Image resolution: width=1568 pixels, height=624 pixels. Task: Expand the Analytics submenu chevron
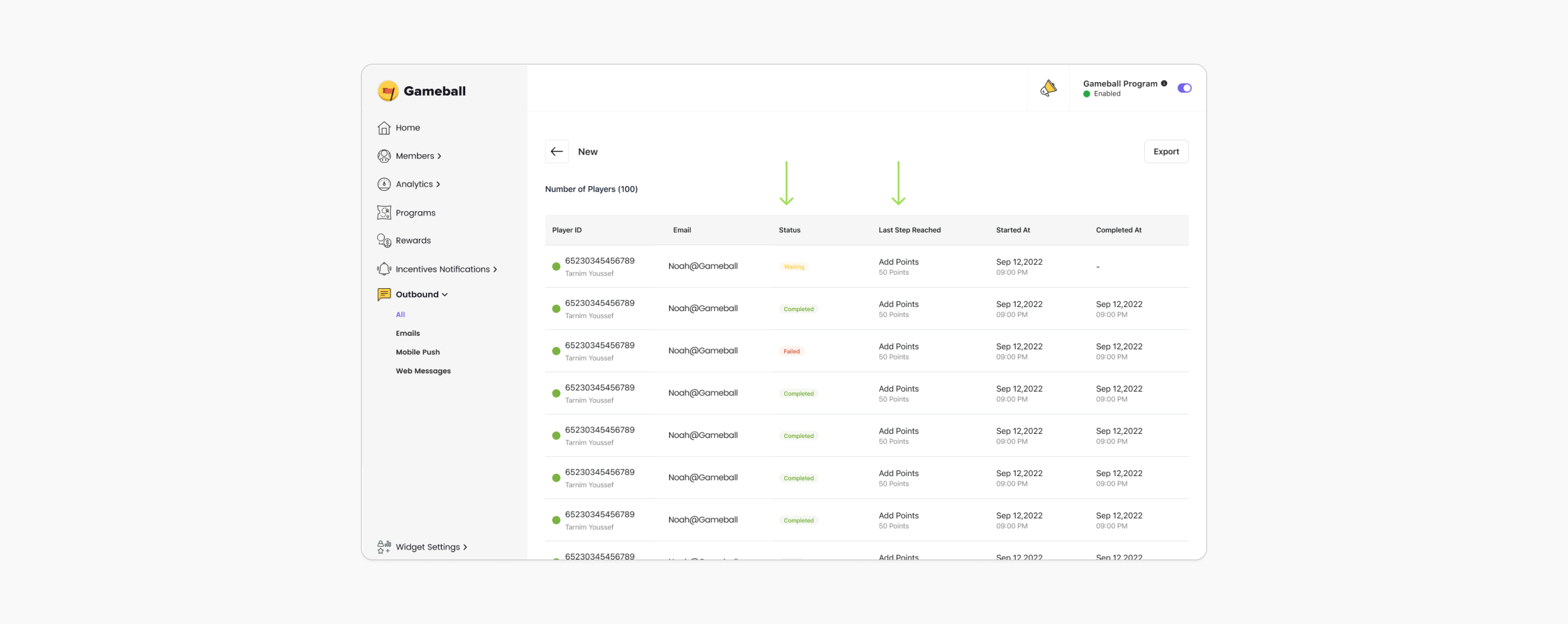[438, 185]
